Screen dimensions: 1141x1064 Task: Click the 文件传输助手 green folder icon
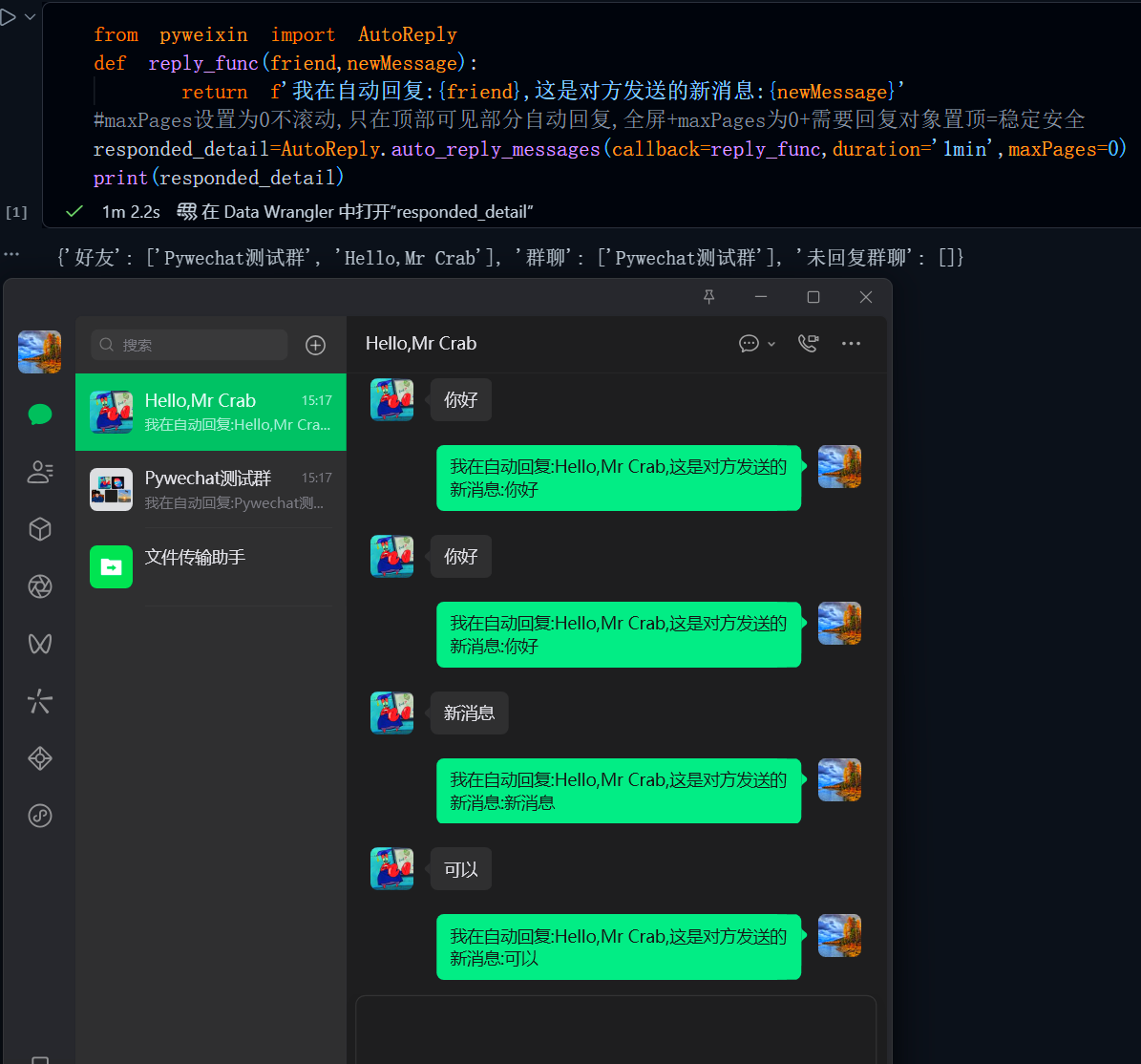point(112,566)
